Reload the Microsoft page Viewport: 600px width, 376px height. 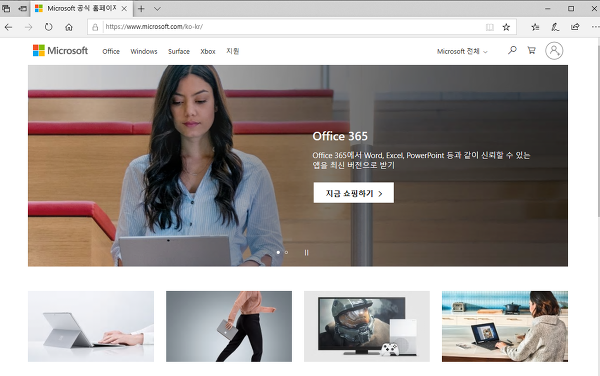coord(48,27)
